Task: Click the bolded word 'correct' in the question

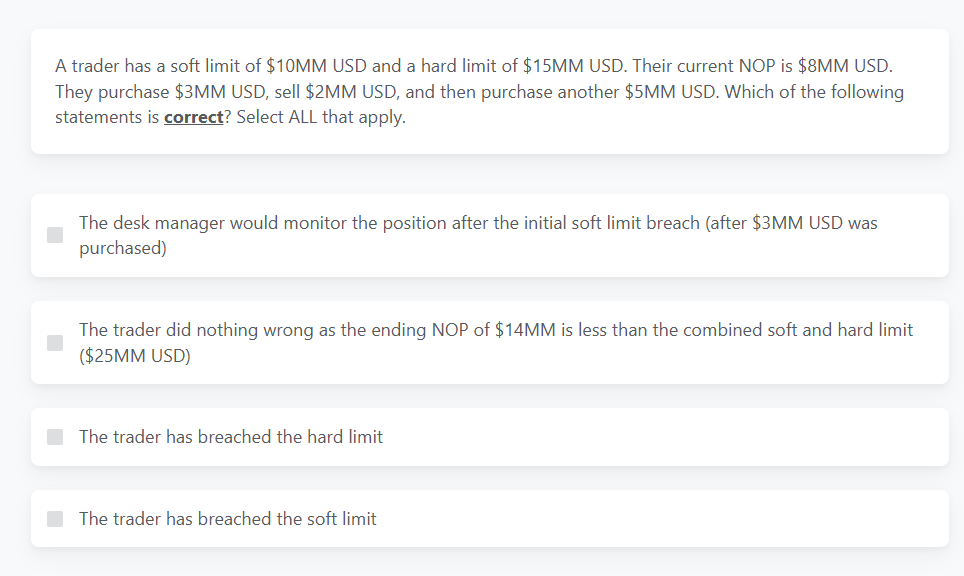Action: pyautogui.click(x=194, y=117)
